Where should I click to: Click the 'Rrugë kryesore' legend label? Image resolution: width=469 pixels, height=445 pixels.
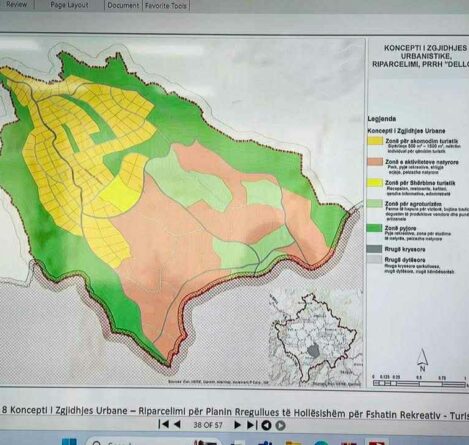click(405, 249)
